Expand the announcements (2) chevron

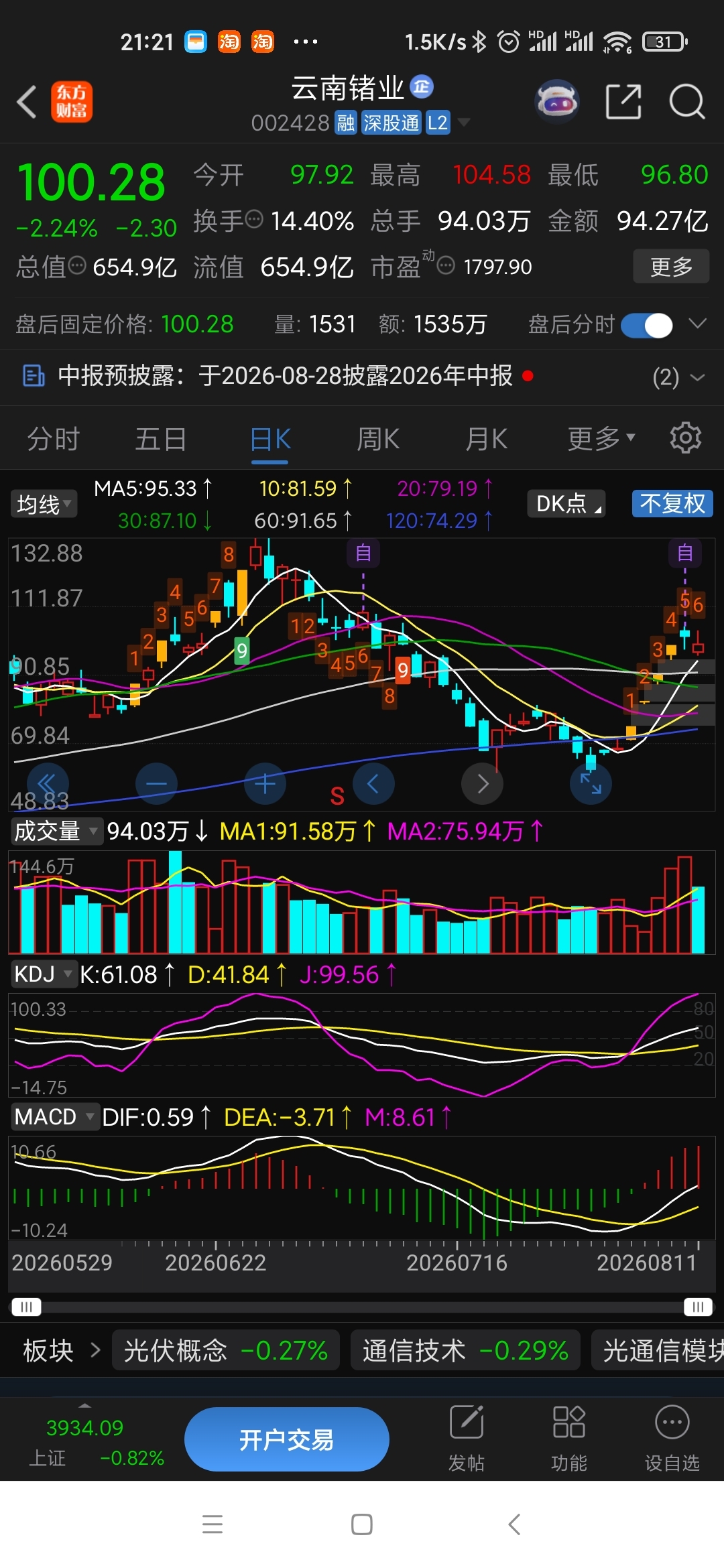pyautogui.click(x=697, y=377)
